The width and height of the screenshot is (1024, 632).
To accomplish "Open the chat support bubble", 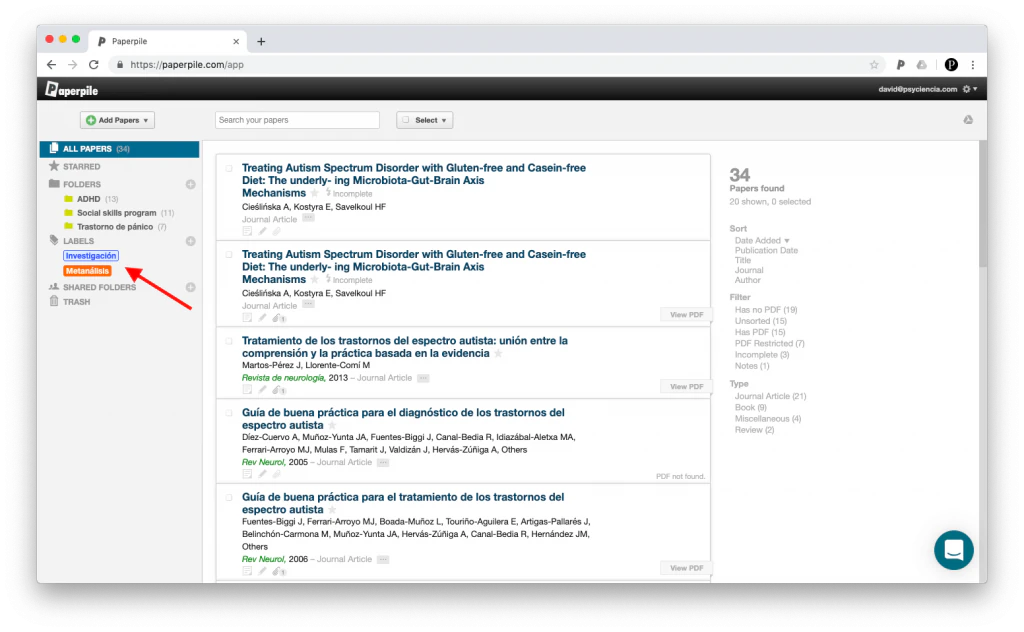I will point(953,550).
